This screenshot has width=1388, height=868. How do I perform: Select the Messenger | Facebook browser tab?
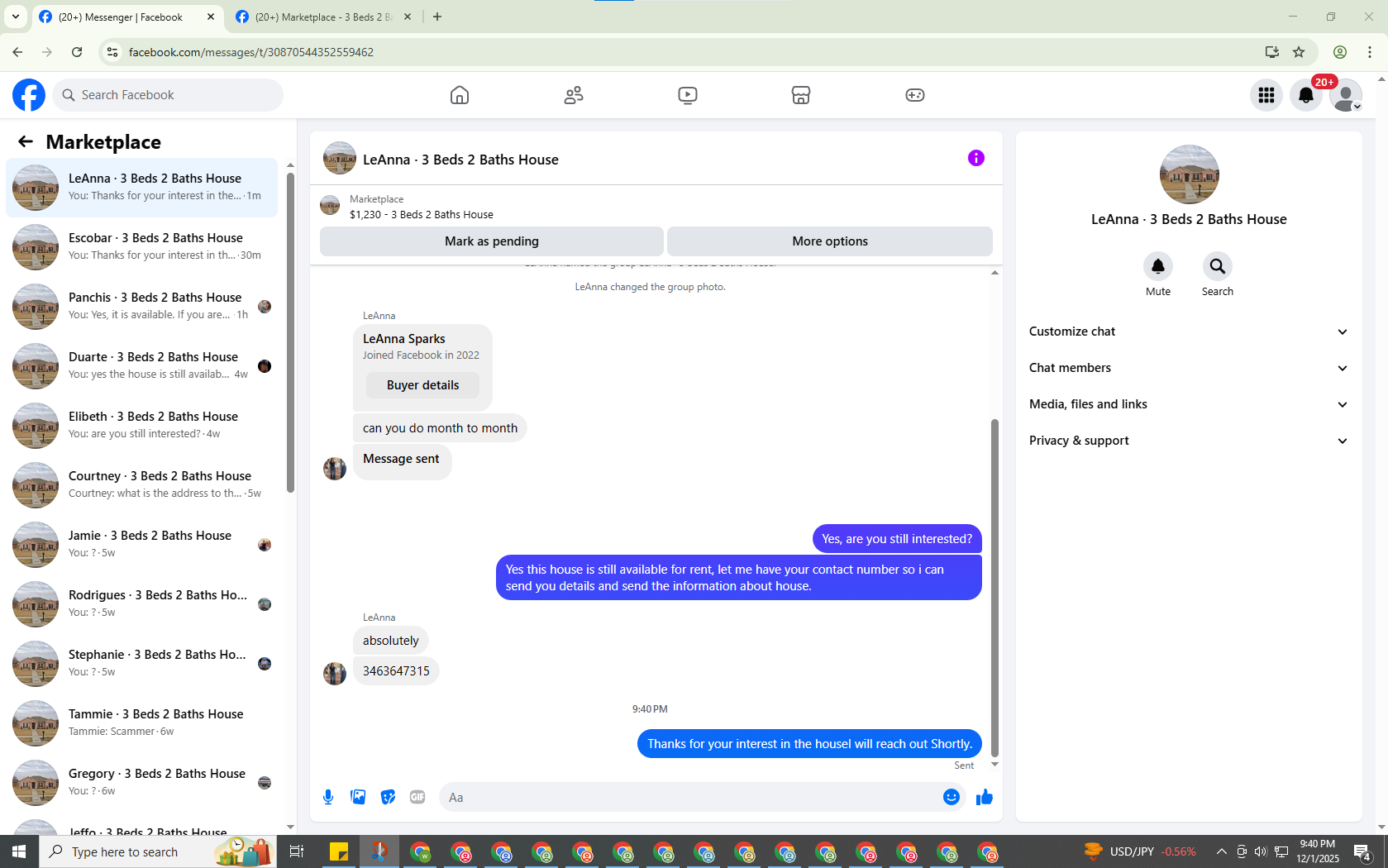(128, 17)
